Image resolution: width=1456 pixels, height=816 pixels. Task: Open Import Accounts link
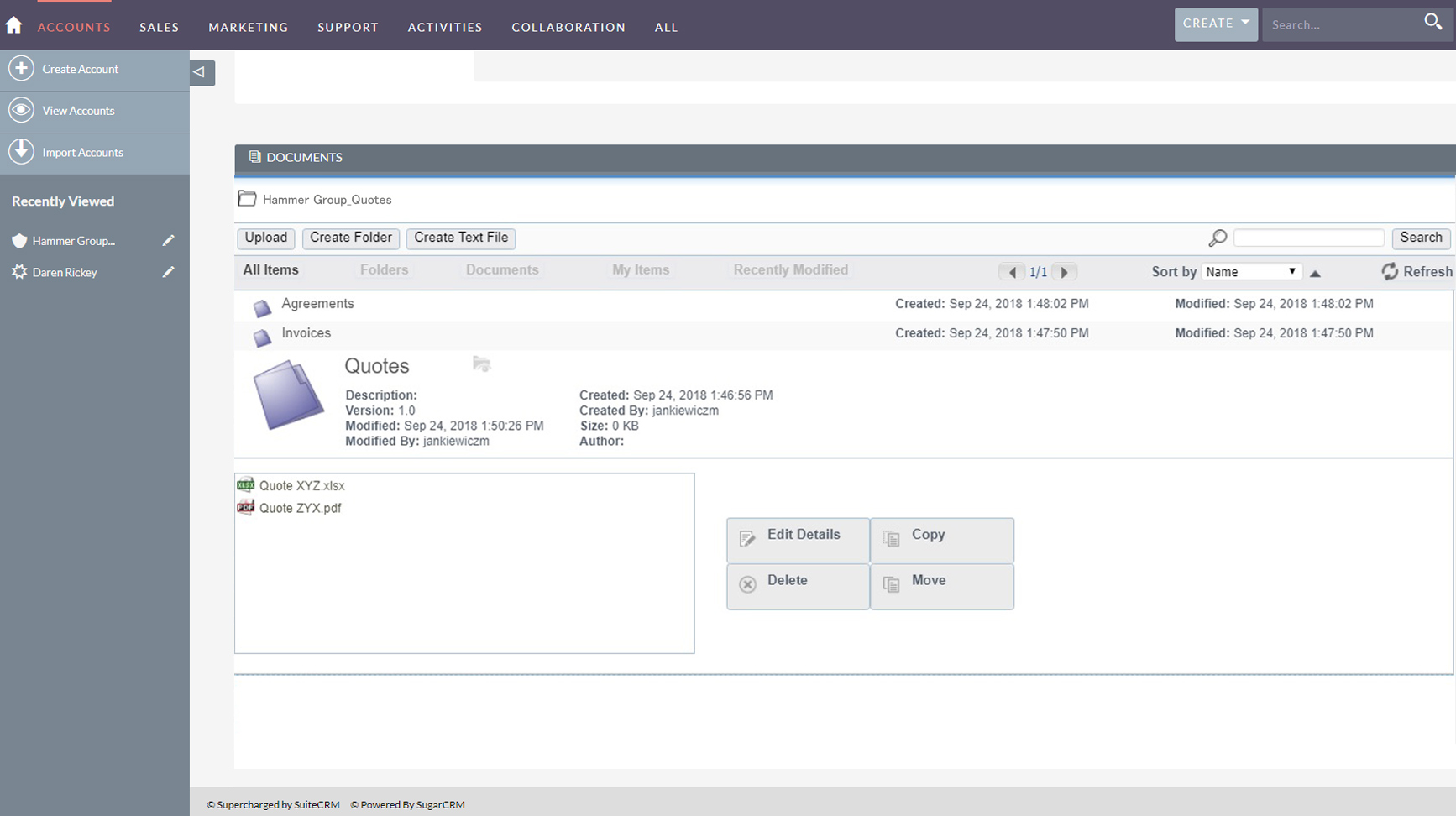click(82, 152)
